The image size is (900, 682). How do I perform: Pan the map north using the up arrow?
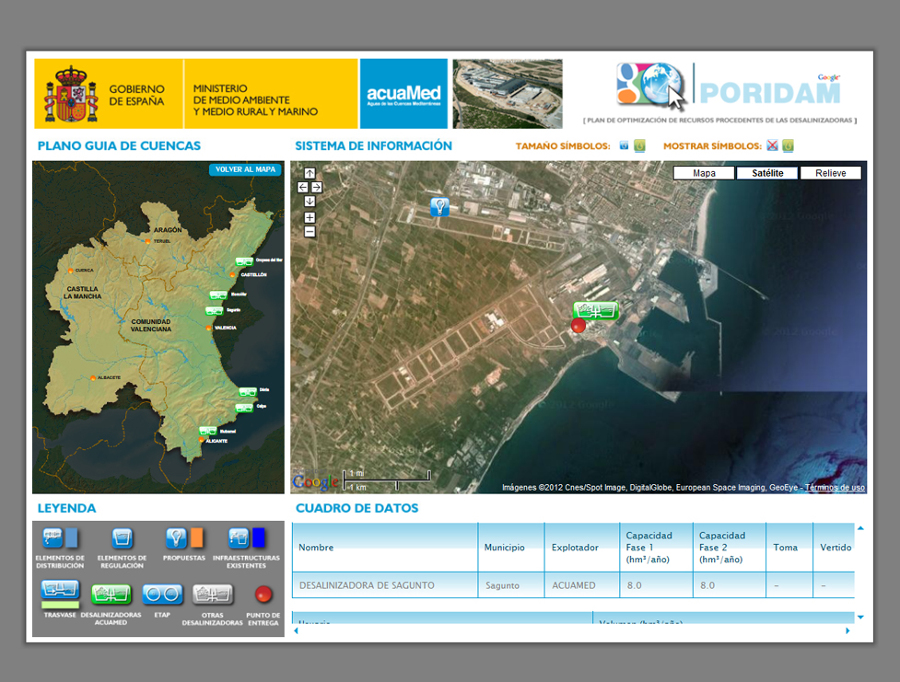(x=310, y=173)
